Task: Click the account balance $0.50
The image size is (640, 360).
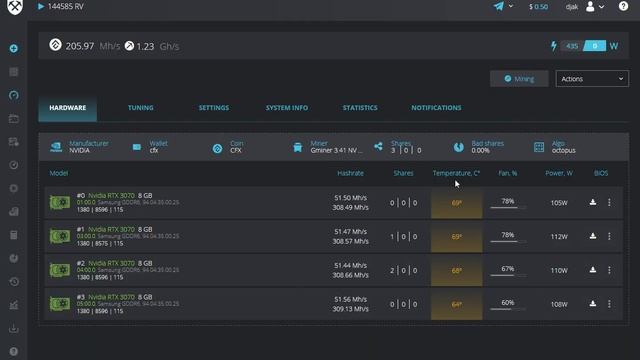Action: (x=538, y=7)
